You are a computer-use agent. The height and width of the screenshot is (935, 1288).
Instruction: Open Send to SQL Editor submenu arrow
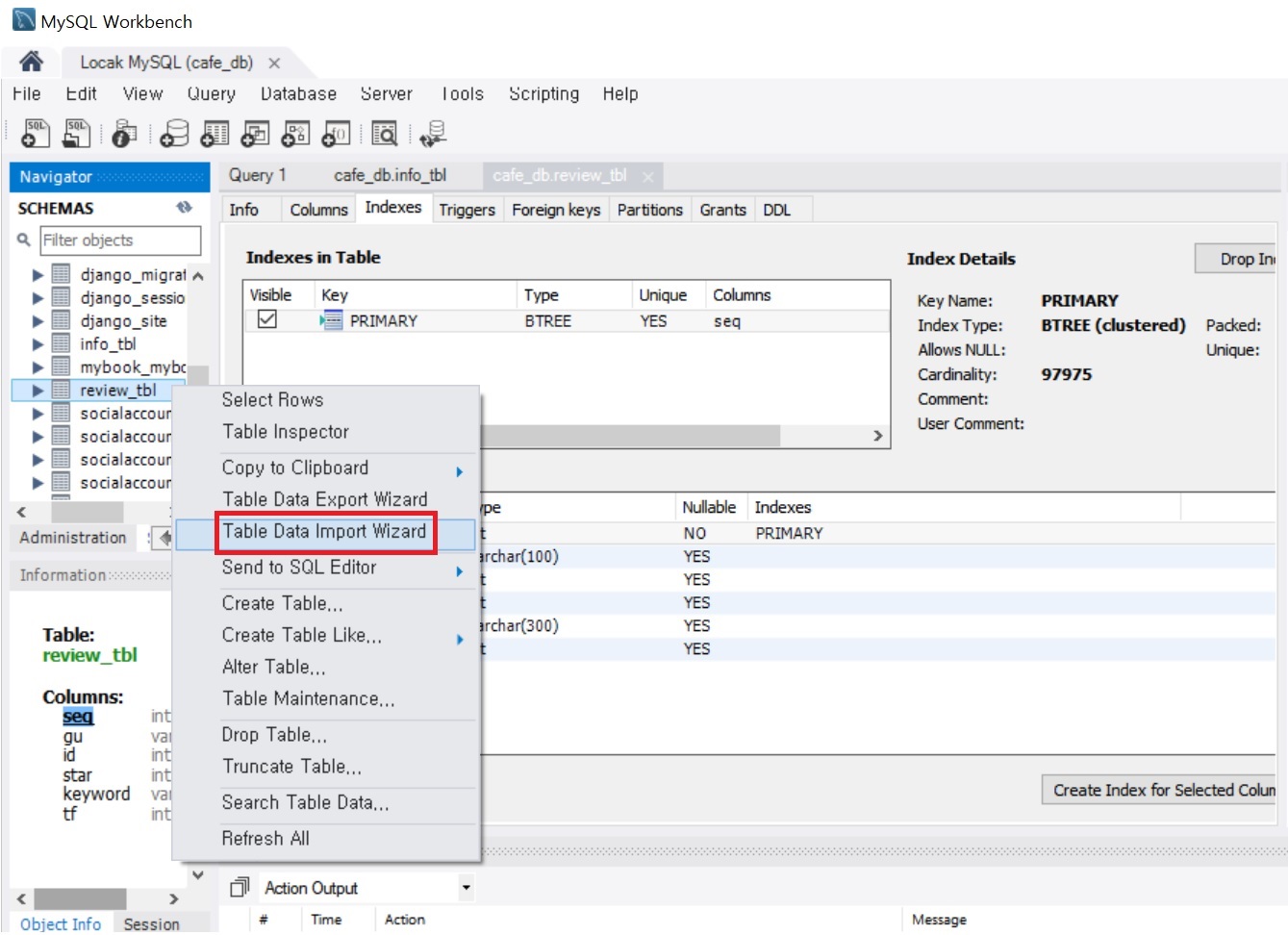pos(460,571)
